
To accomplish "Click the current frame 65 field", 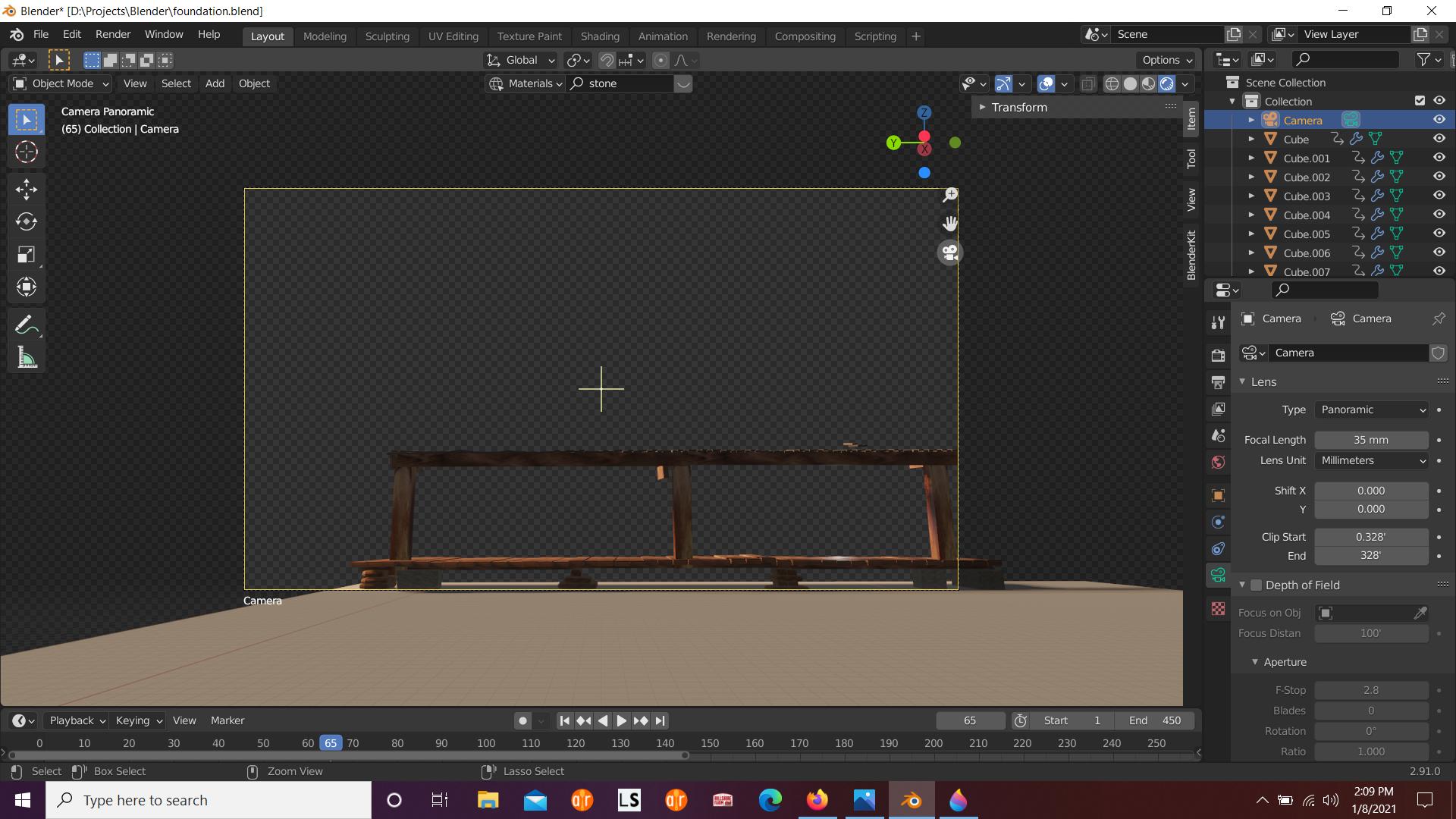I will pyautogui.click(x=970, y=720).
